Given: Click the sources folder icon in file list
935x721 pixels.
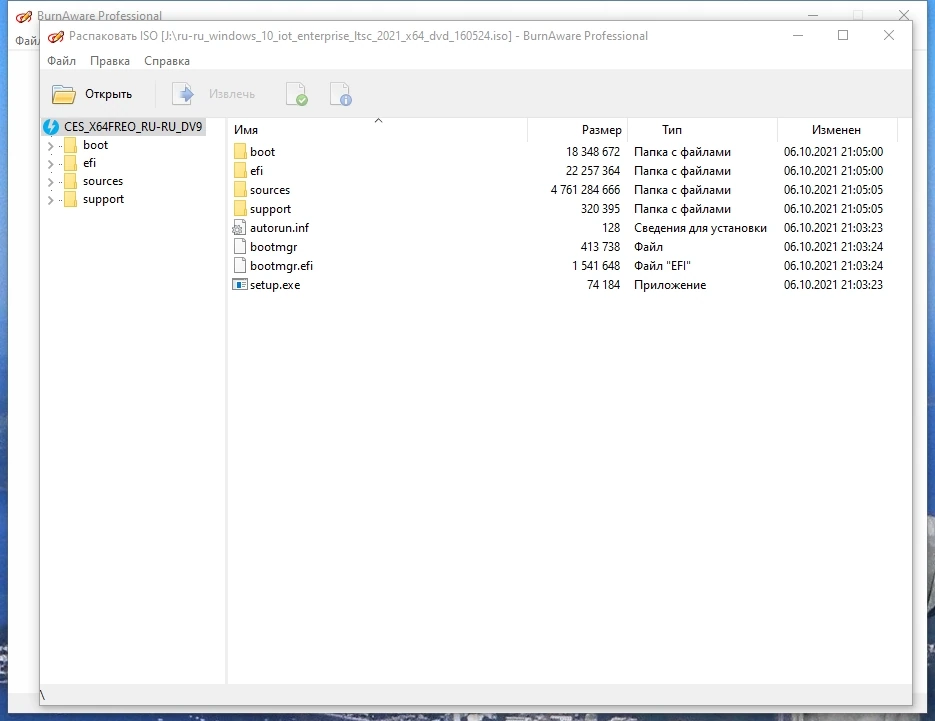Looking at the screenshot, I should [x=240, y=190].
